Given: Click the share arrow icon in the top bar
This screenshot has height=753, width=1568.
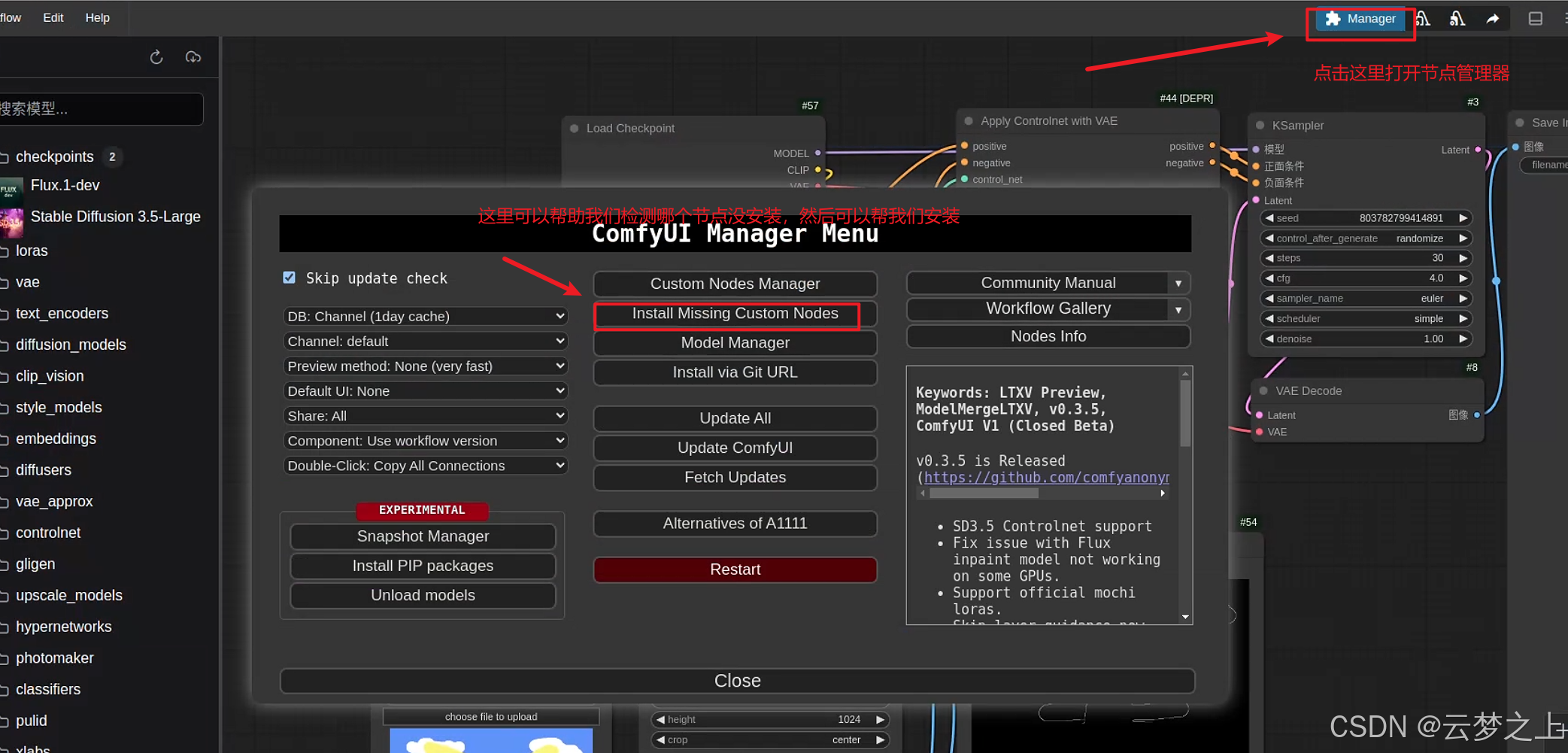Looking at the screenshot, I should pos(1493,19).
